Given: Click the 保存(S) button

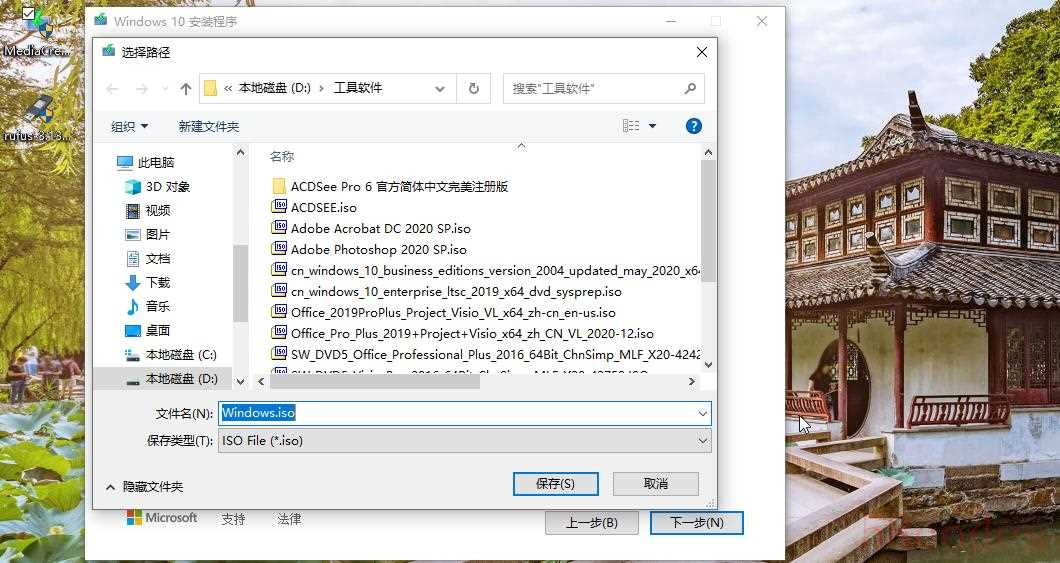Looking at the screenshot, I should click(555, 483).
